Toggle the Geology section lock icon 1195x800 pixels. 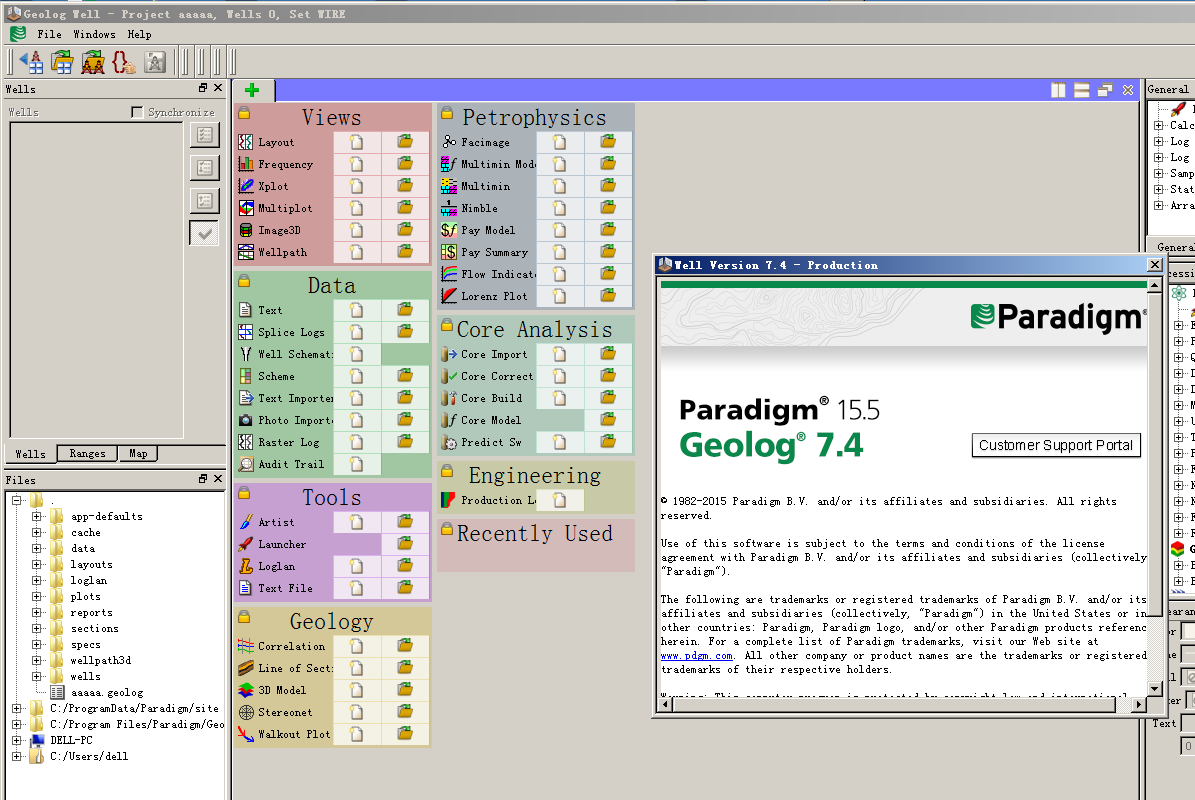(x=244, y=616)
